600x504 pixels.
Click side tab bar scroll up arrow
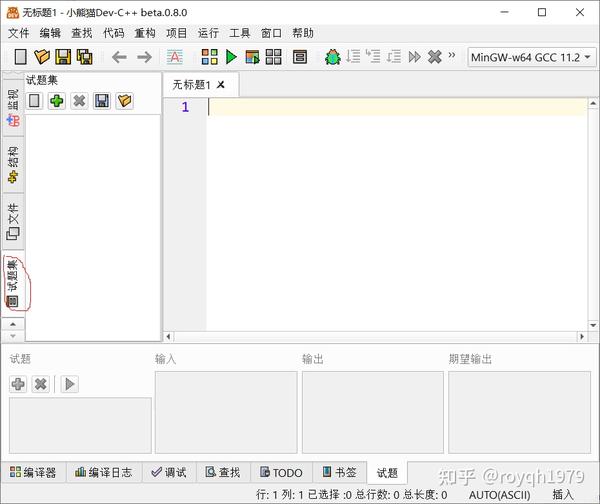point(13,324)
